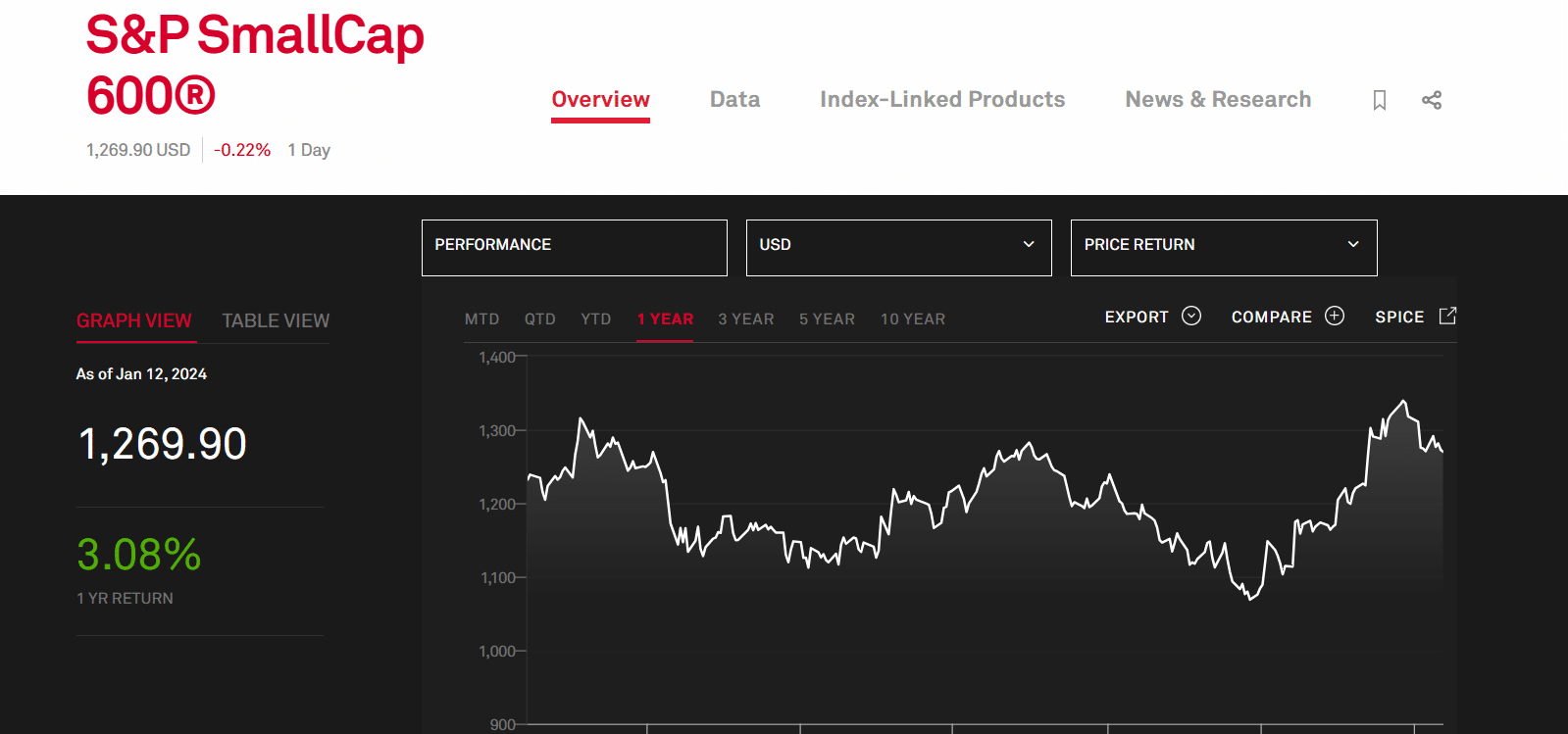
Task: Click the share icon in the header
Action: [x=1431, y=100]
